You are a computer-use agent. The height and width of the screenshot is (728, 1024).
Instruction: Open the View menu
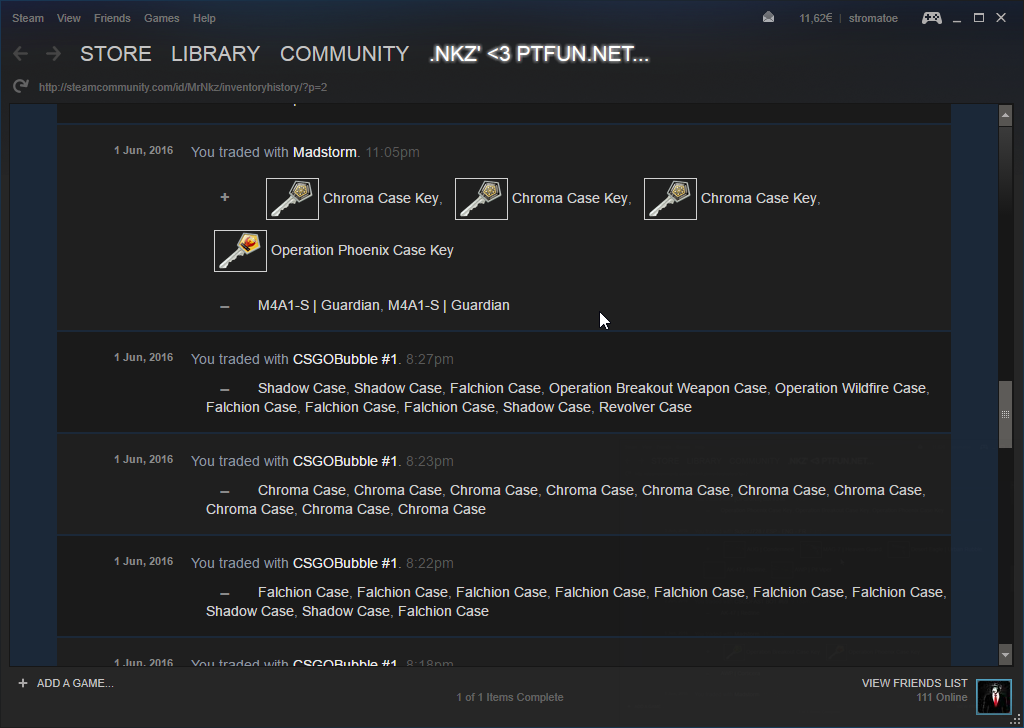[x=69, y=18]
